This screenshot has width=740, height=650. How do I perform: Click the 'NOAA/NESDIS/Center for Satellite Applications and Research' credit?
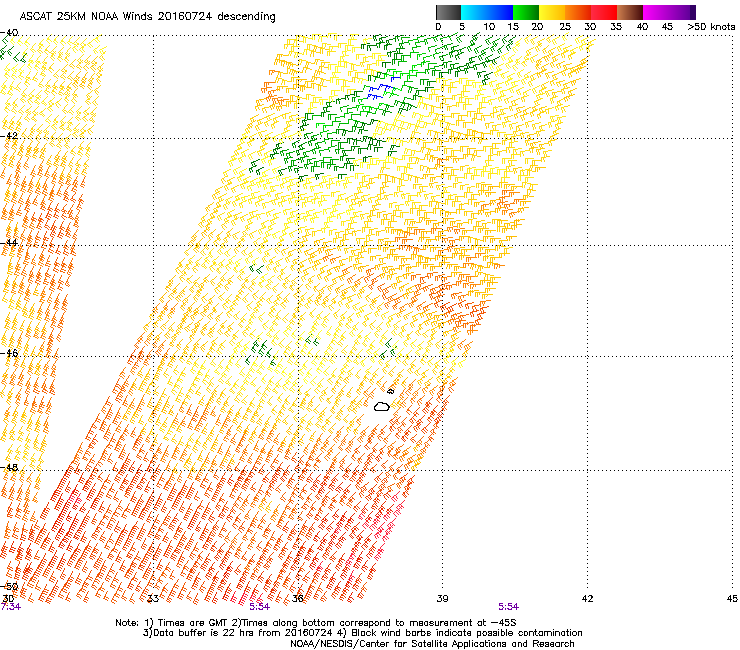pos(432,644)
